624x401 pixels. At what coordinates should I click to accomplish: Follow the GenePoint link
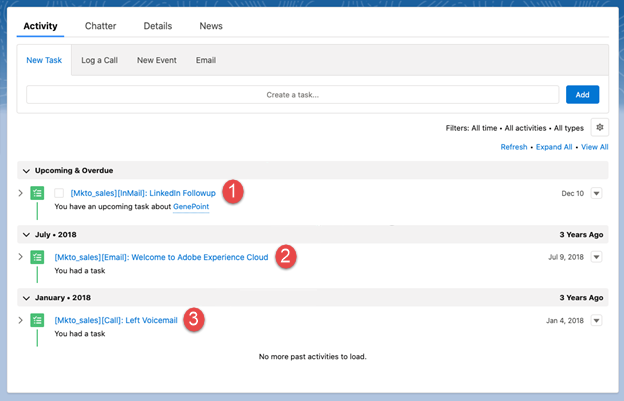(x=191, y=206)
